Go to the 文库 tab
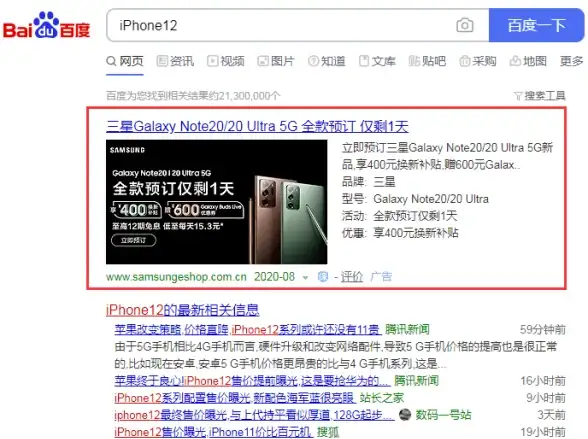The image size is (588, 439). (x=377, y=61)
